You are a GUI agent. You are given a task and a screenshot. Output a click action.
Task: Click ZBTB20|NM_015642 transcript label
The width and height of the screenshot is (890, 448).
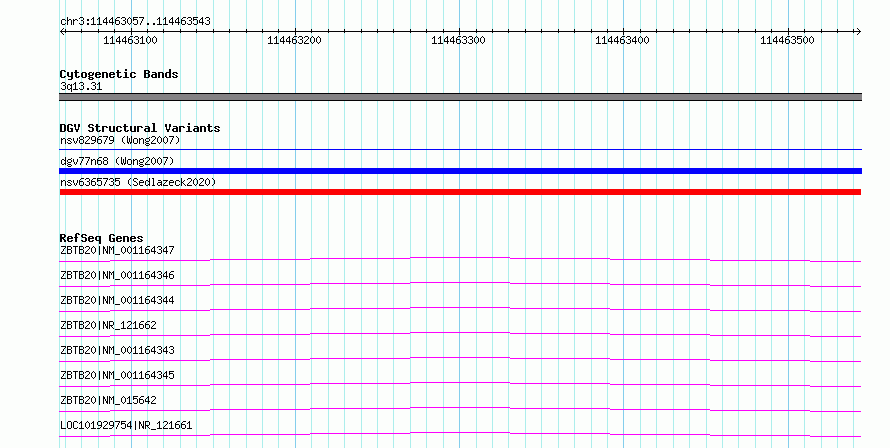pyautogui.click(x=108, y=400)
